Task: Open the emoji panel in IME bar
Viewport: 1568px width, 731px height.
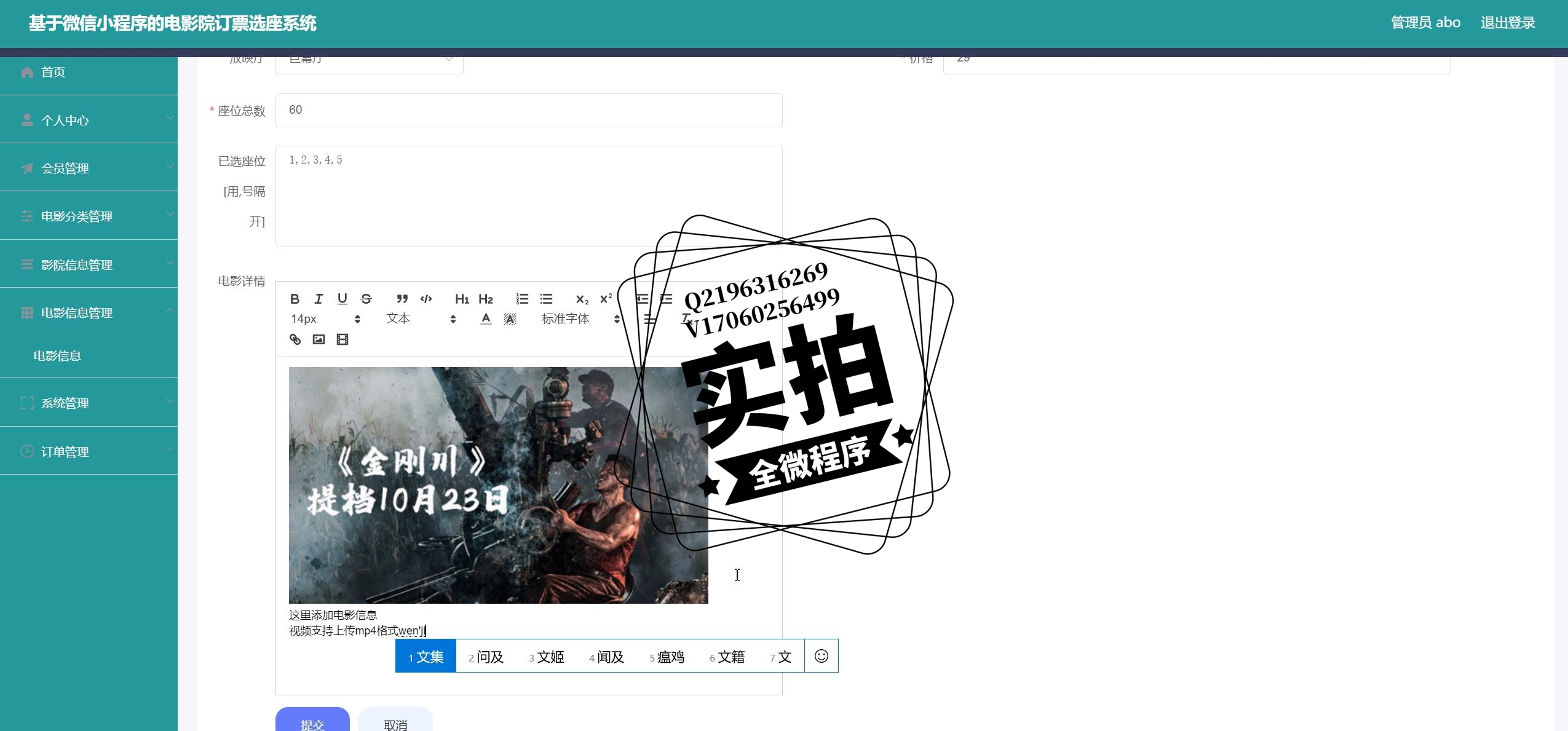Action: coord(821,656)
